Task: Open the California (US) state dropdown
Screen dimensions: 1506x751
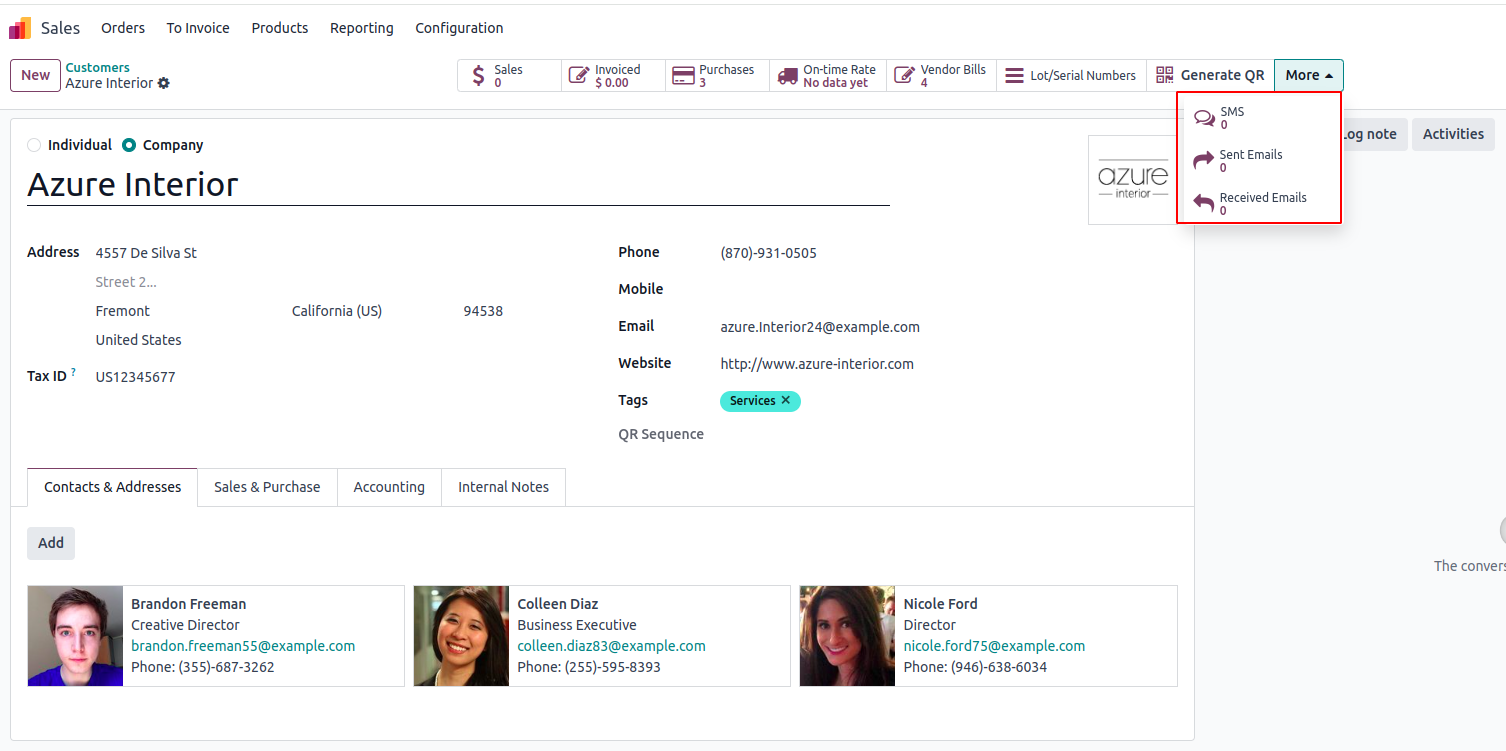Action: 368,311
